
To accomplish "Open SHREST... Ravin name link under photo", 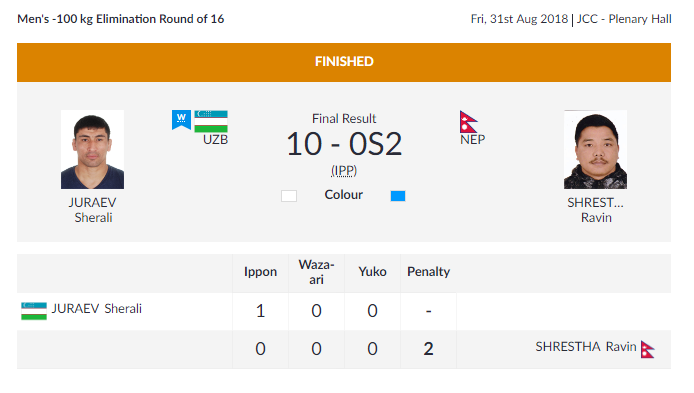I will [x=596, y=210].
